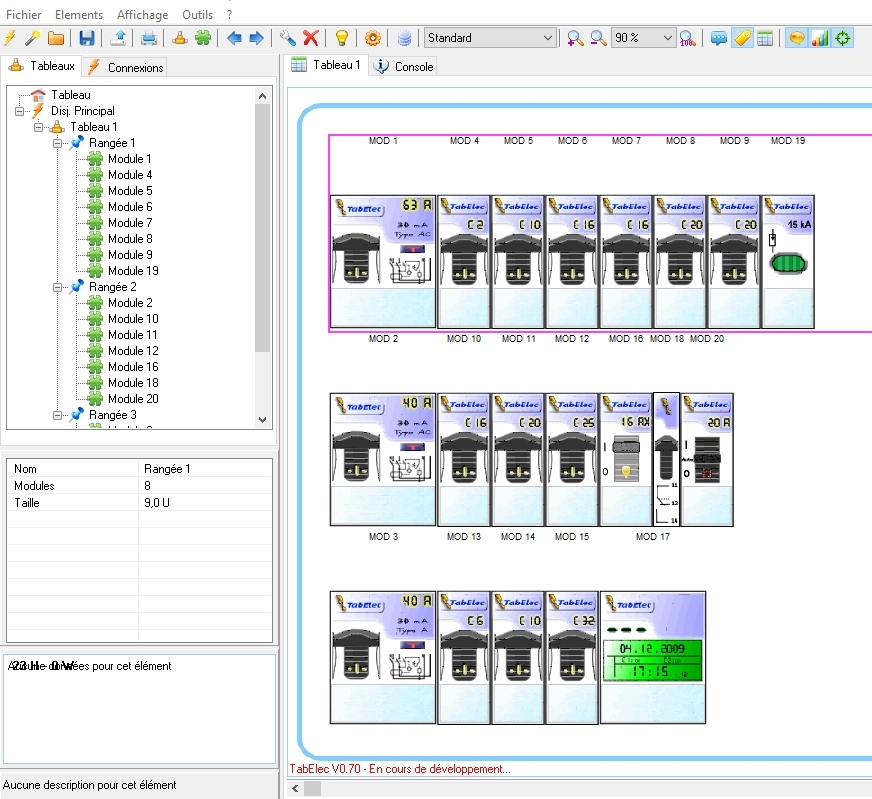Click the blue floppy disk save icon
The width and height of the screenshot is (872, 799).
(86, 38)
